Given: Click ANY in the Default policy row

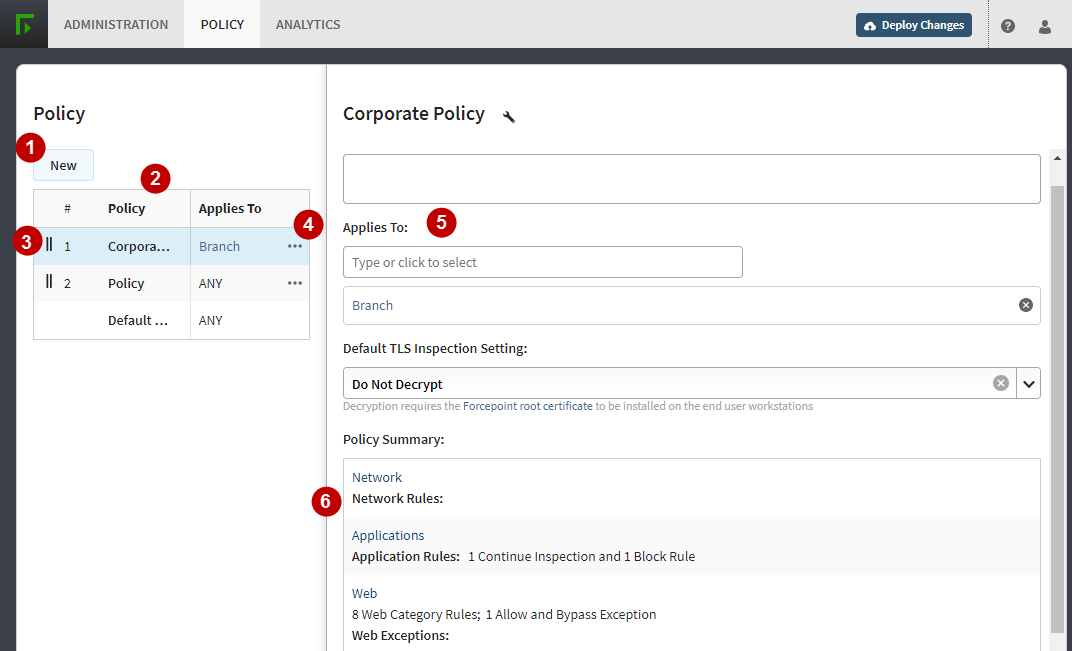Looking at the screenshot, I should click(211, 320).
